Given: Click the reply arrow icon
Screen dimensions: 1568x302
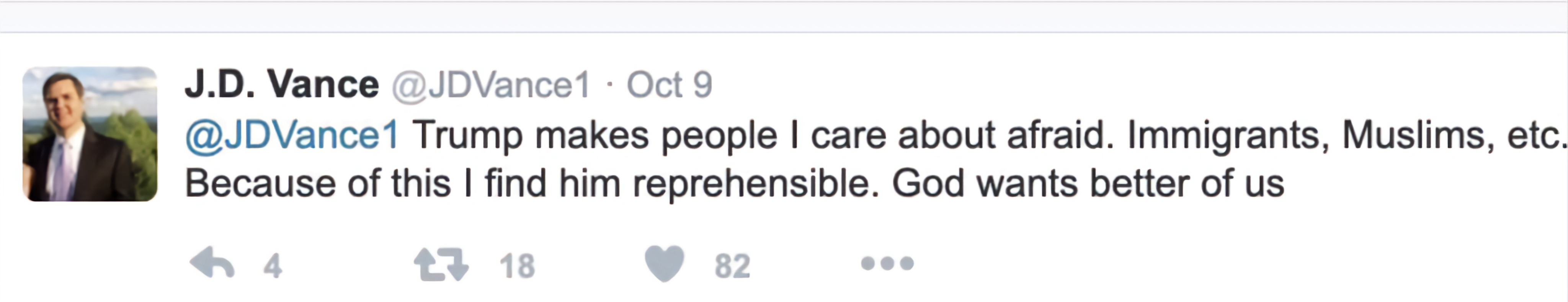Looking at the screenshot, I should 212,264.
